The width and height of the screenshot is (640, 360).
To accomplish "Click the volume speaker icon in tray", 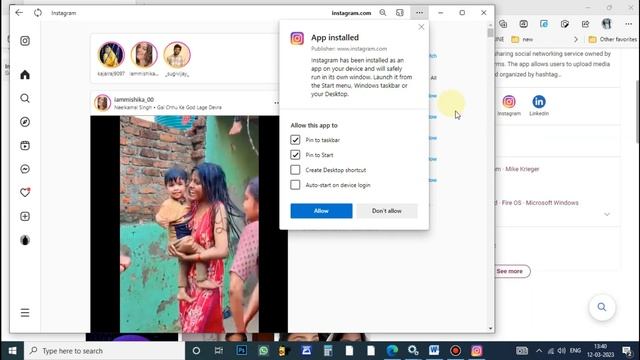I will click(x=562, y=351).
